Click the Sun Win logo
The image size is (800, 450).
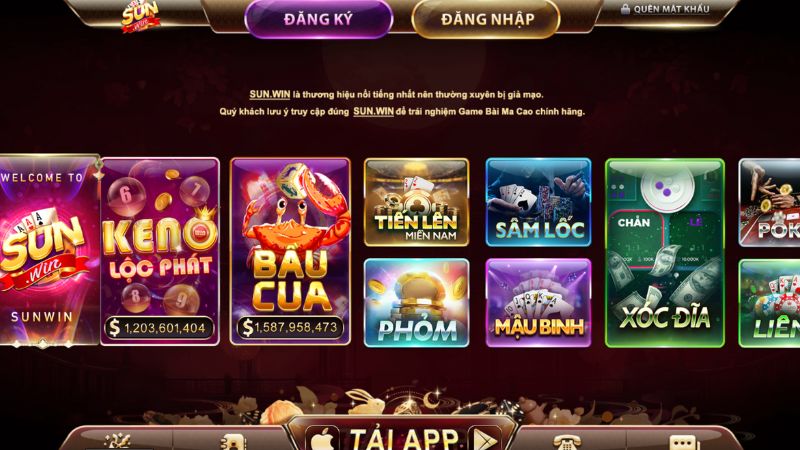(140, 16)
